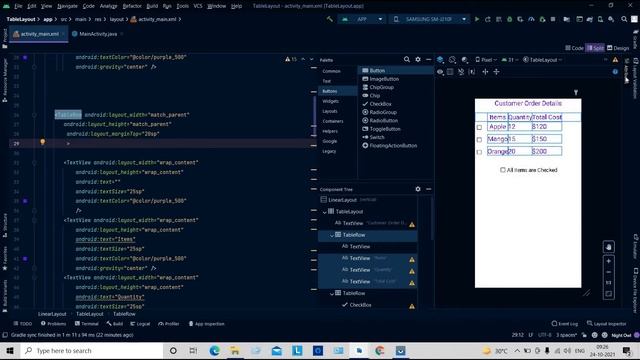Open the Windows Start menu
The image size is (640, 360).
(x=10, y=351)
